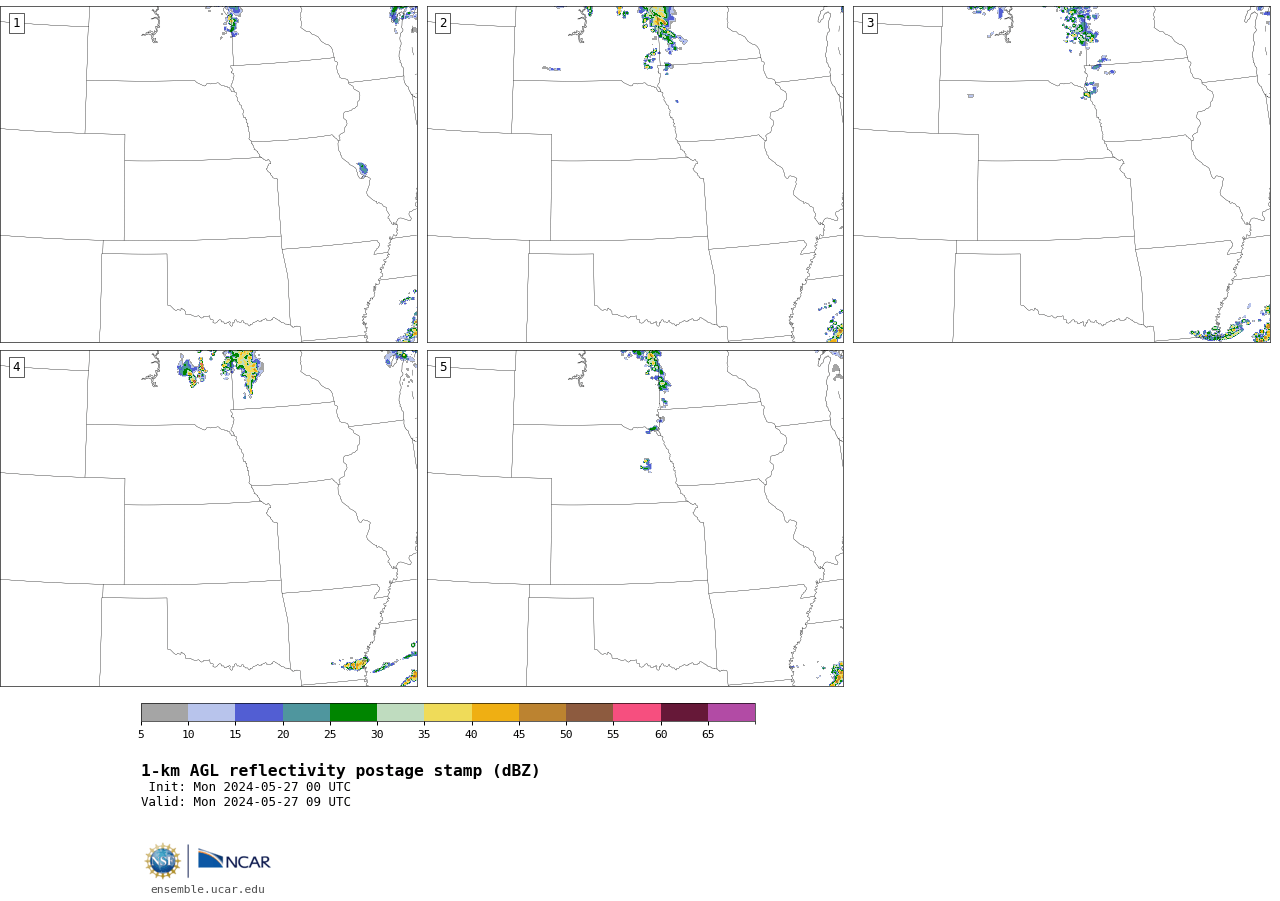Click the maroon 60-65 dBZ swatch

[684, 713]
